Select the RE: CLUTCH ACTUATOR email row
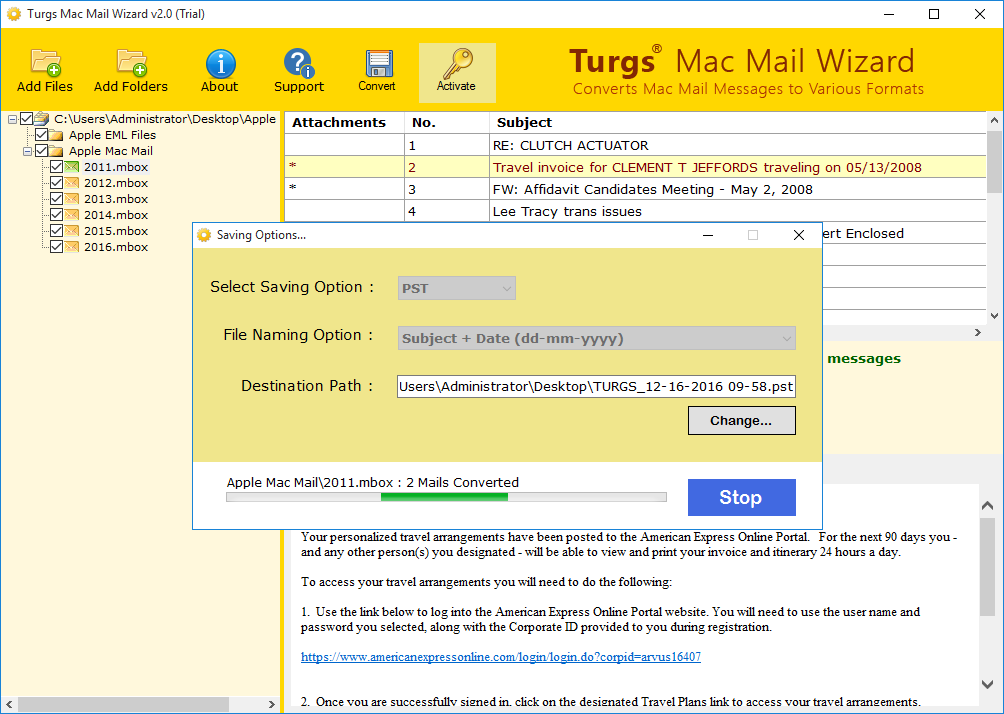 [x=635, y=145]
